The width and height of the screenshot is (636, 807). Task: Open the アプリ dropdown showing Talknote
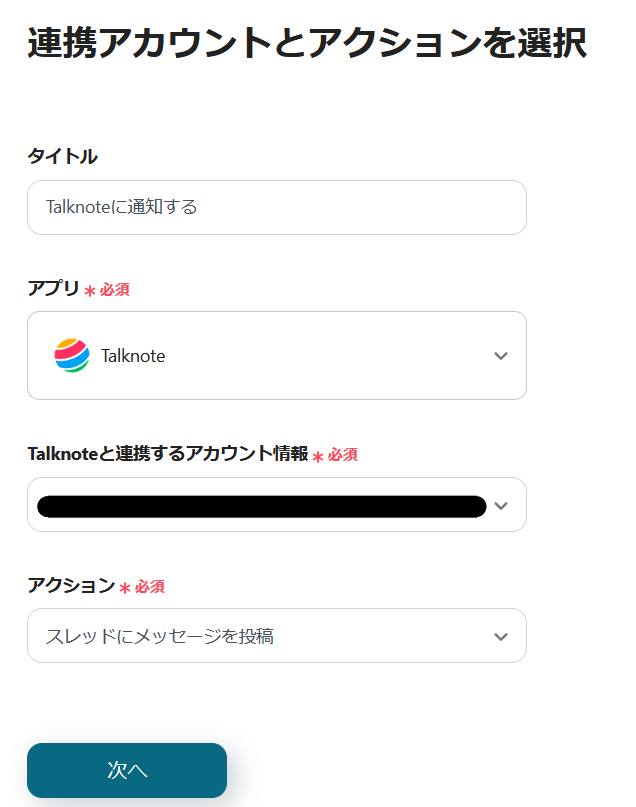tap(277, 355)
